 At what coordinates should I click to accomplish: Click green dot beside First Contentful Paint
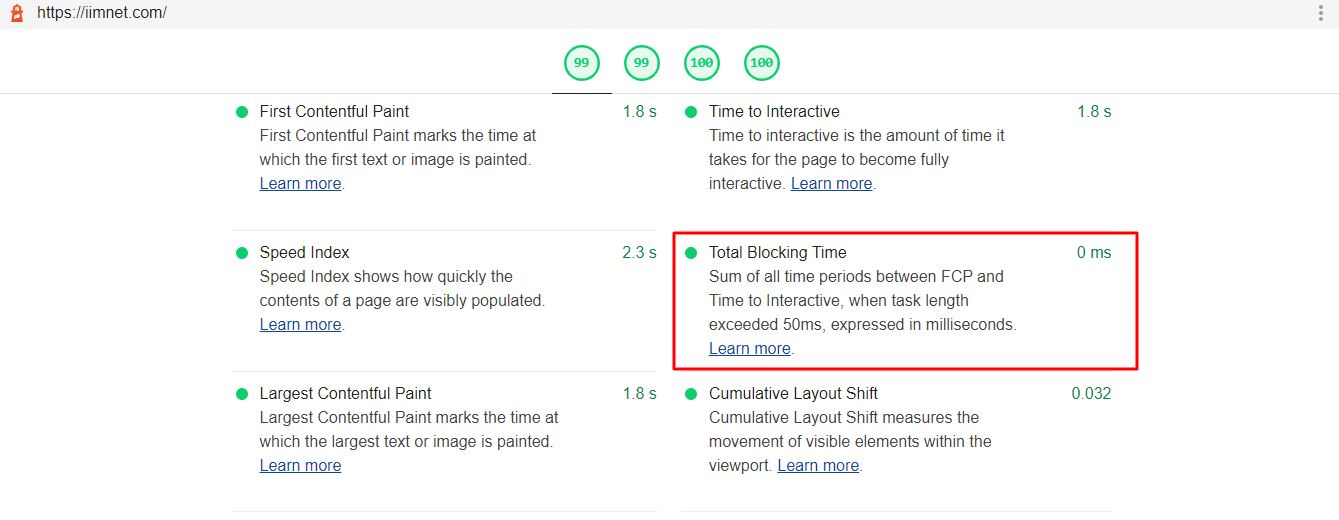[242, 112]
